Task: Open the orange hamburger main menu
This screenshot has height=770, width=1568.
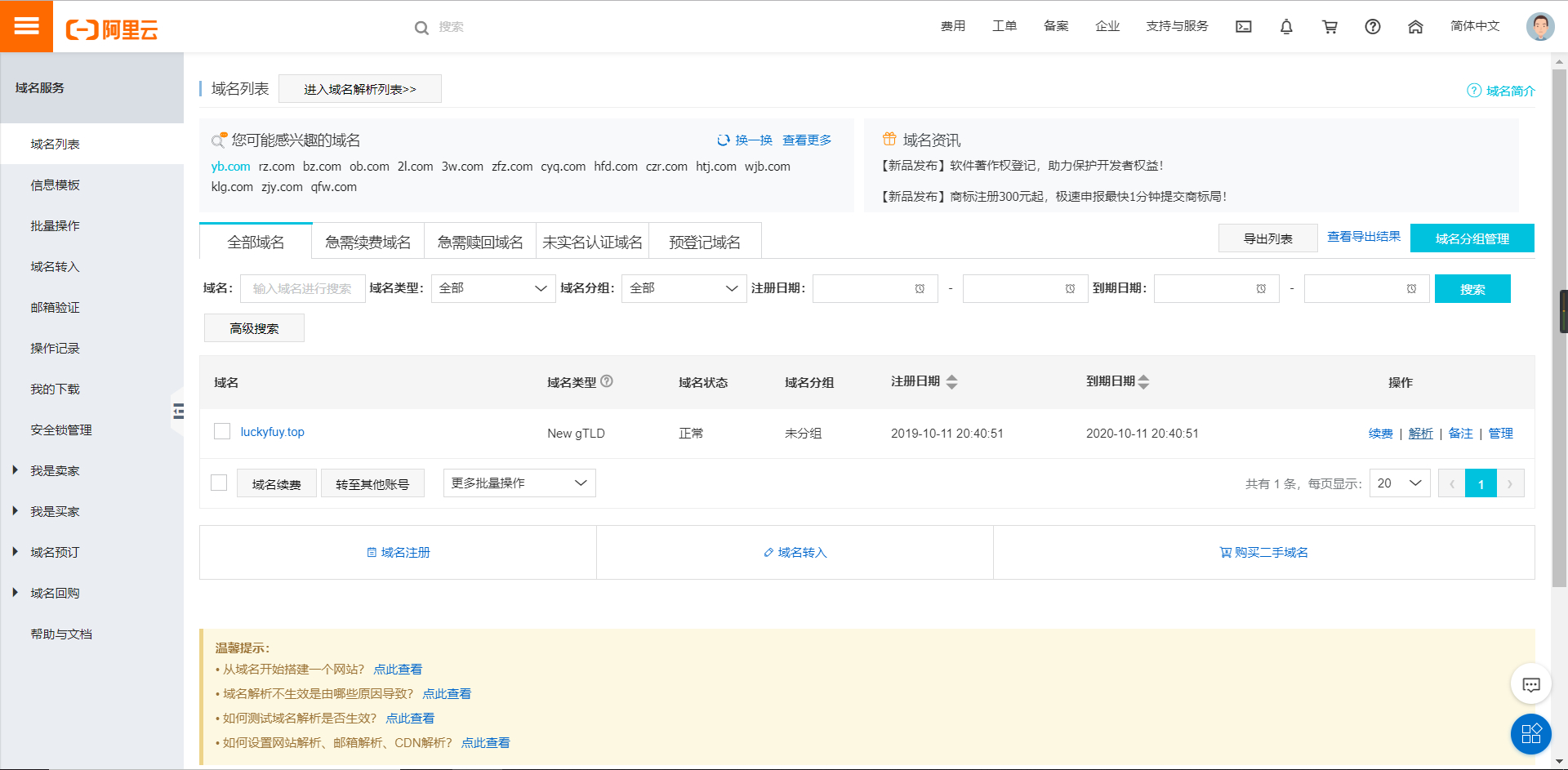Action: pyautogui.click(x=26, y=26)
